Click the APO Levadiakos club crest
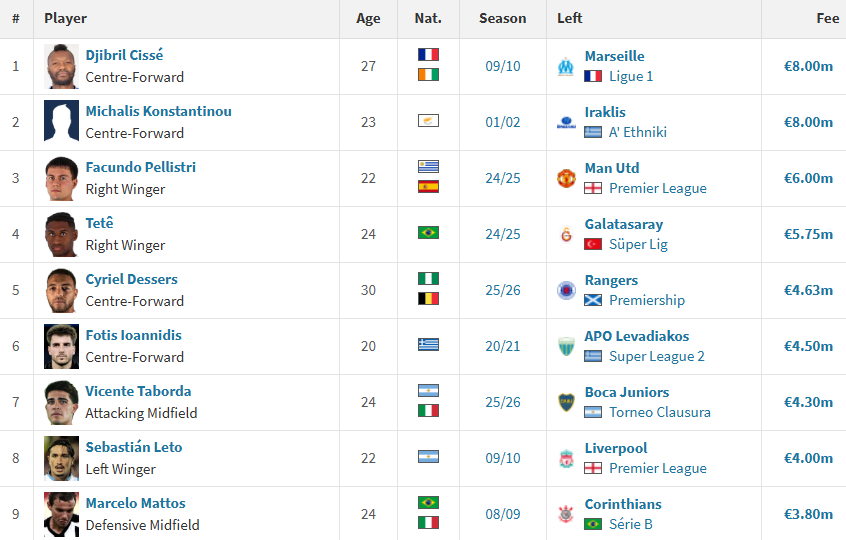The width and height of the screenshot is (846, 540). [566, 347]
